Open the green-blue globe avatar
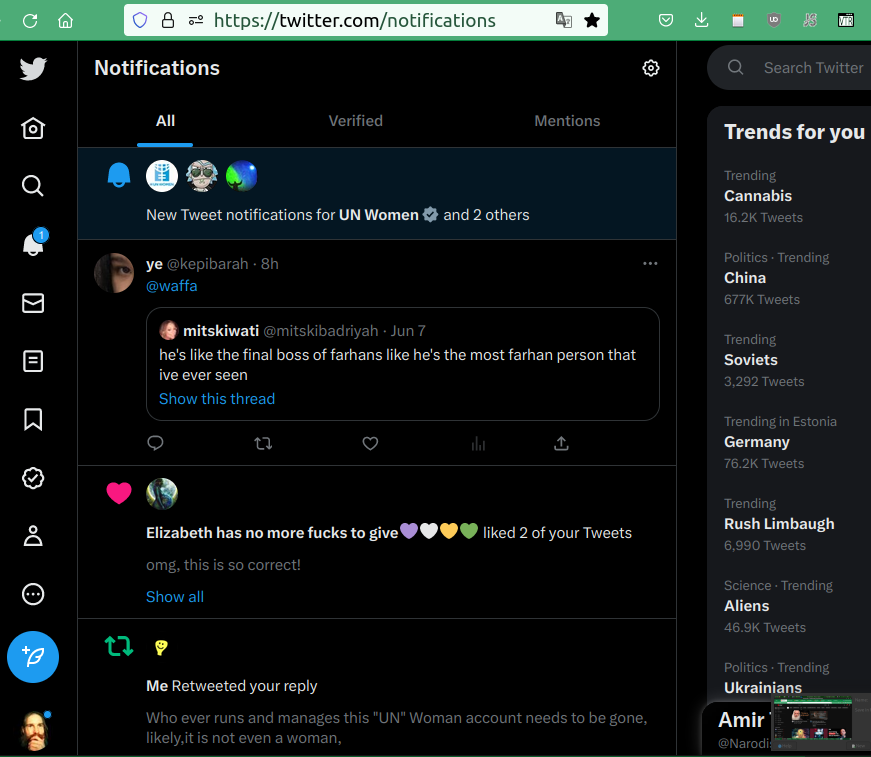The height and width of the screenshot is (757, 871). point(242,176)
